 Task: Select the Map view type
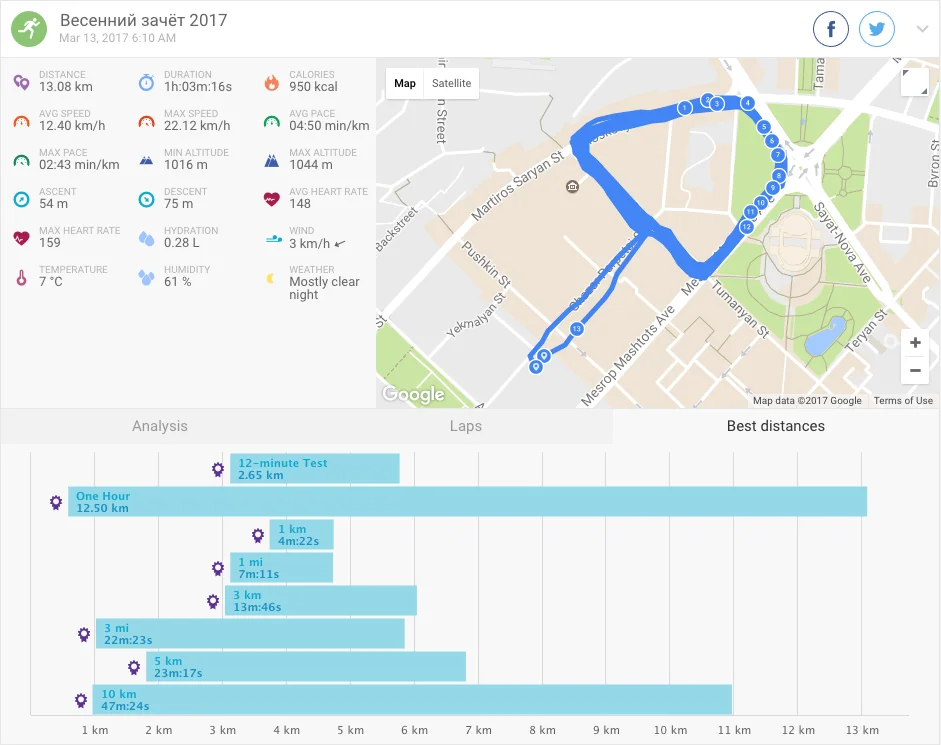(405, 84)
